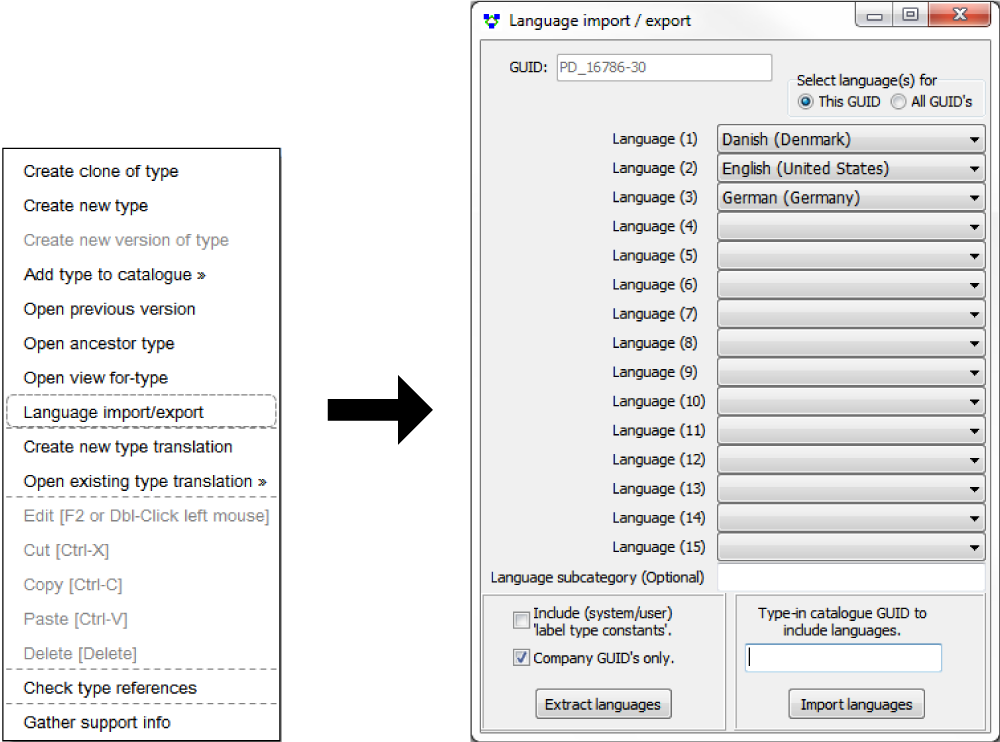Open the English (United States) language dropdown
The width and height of the screenshot is (1000, 742).
pos(974,168)
